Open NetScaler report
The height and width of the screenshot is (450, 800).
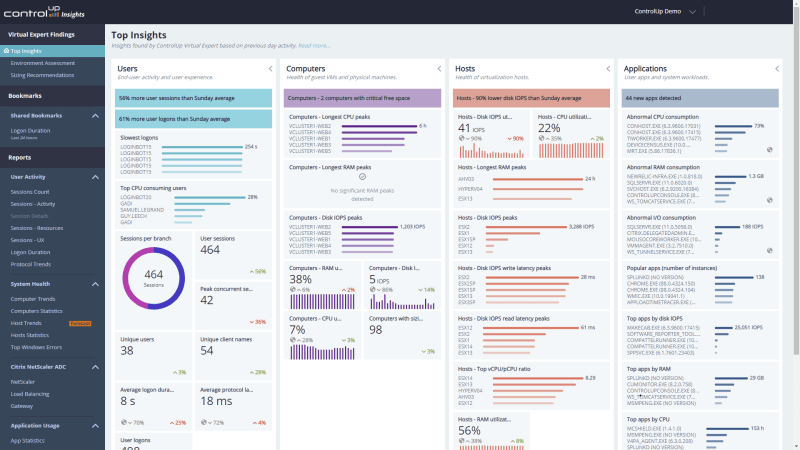(x=22, y=382)
